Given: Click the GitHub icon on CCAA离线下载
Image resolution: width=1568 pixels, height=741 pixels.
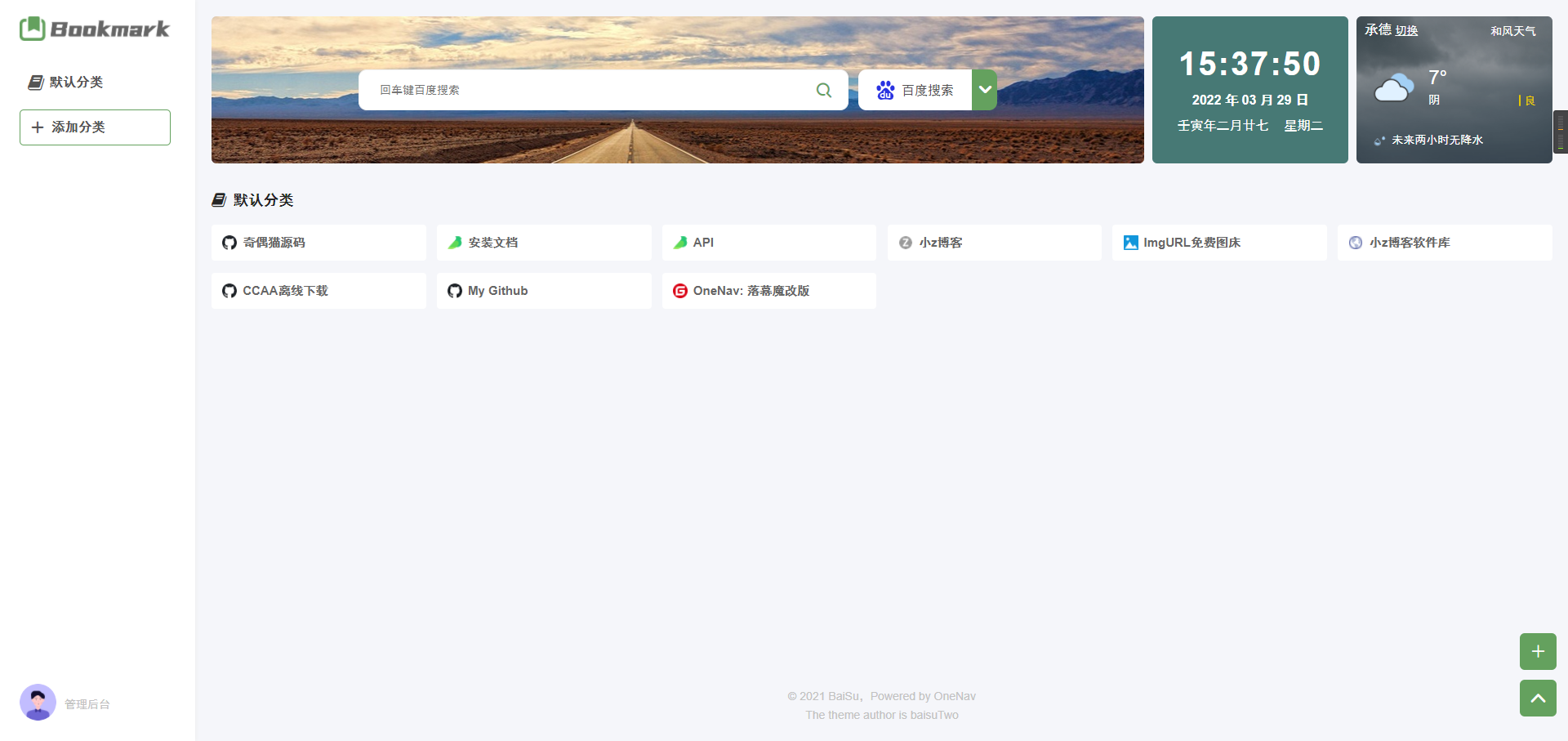Looking at the screenshot, I should click(229, 291).
